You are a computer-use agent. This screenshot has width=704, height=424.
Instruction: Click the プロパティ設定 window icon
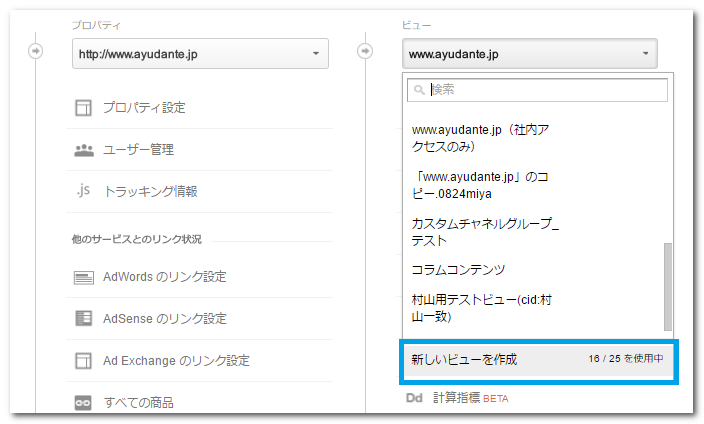(x=83, y=108)
